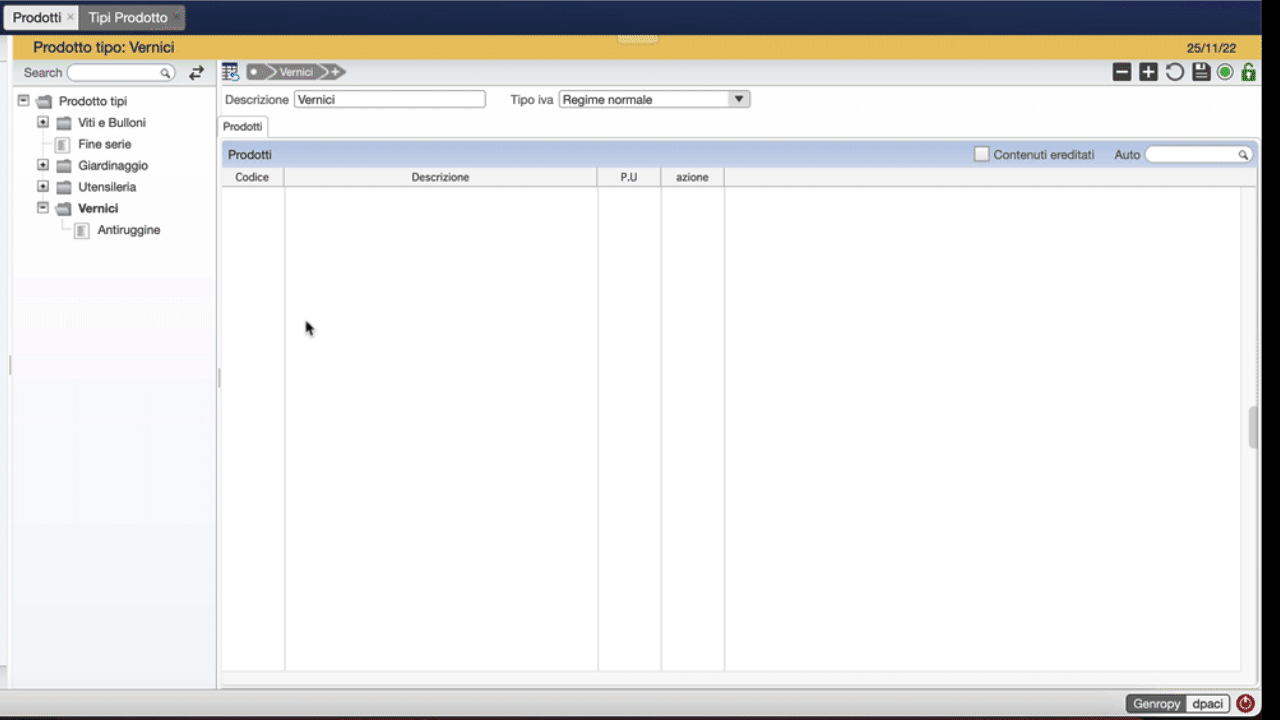
Task: Open the table view icon above Descrizione
Action: tap(230, 72)
